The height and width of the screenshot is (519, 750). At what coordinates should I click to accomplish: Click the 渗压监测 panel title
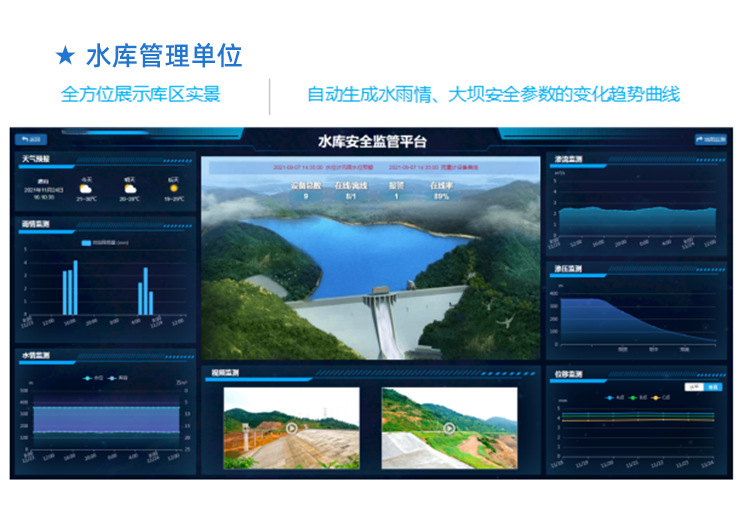click(x=568, y=268)
